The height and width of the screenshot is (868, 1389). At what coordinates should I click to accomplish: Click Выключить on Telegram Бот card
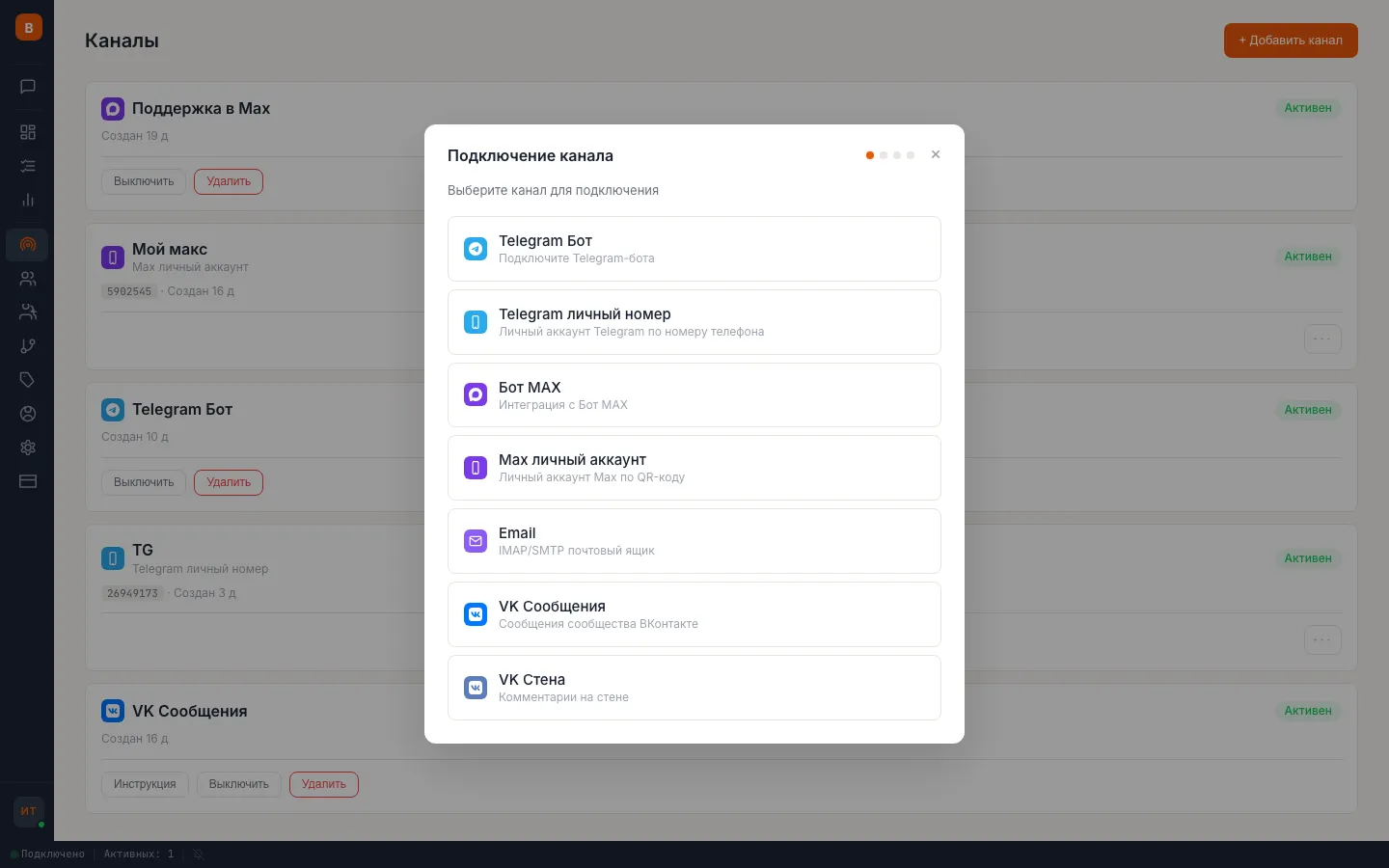click(144, 482)
